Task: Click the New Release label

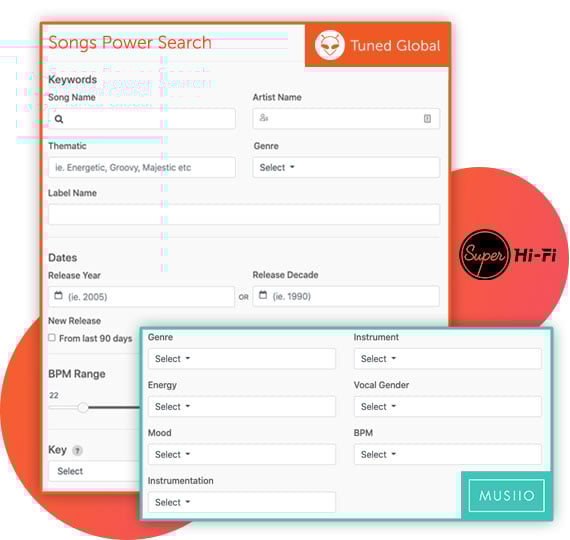Action: [x=75, y=321]
